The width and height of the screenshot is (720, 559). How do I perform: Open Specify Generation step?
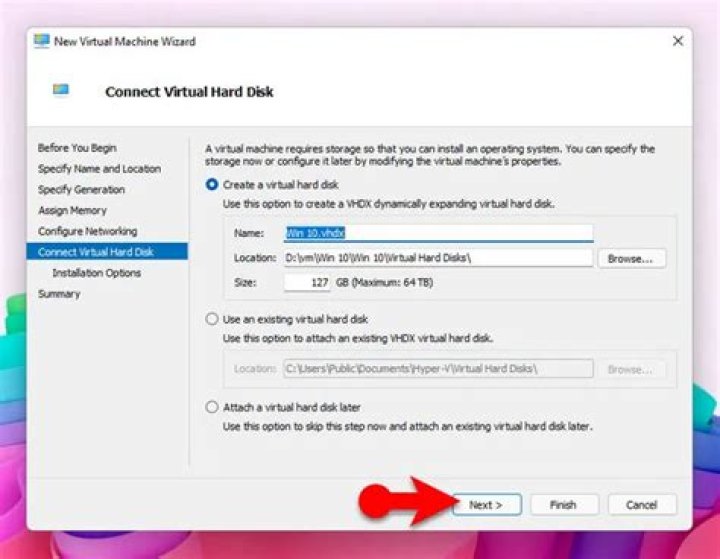81,189
